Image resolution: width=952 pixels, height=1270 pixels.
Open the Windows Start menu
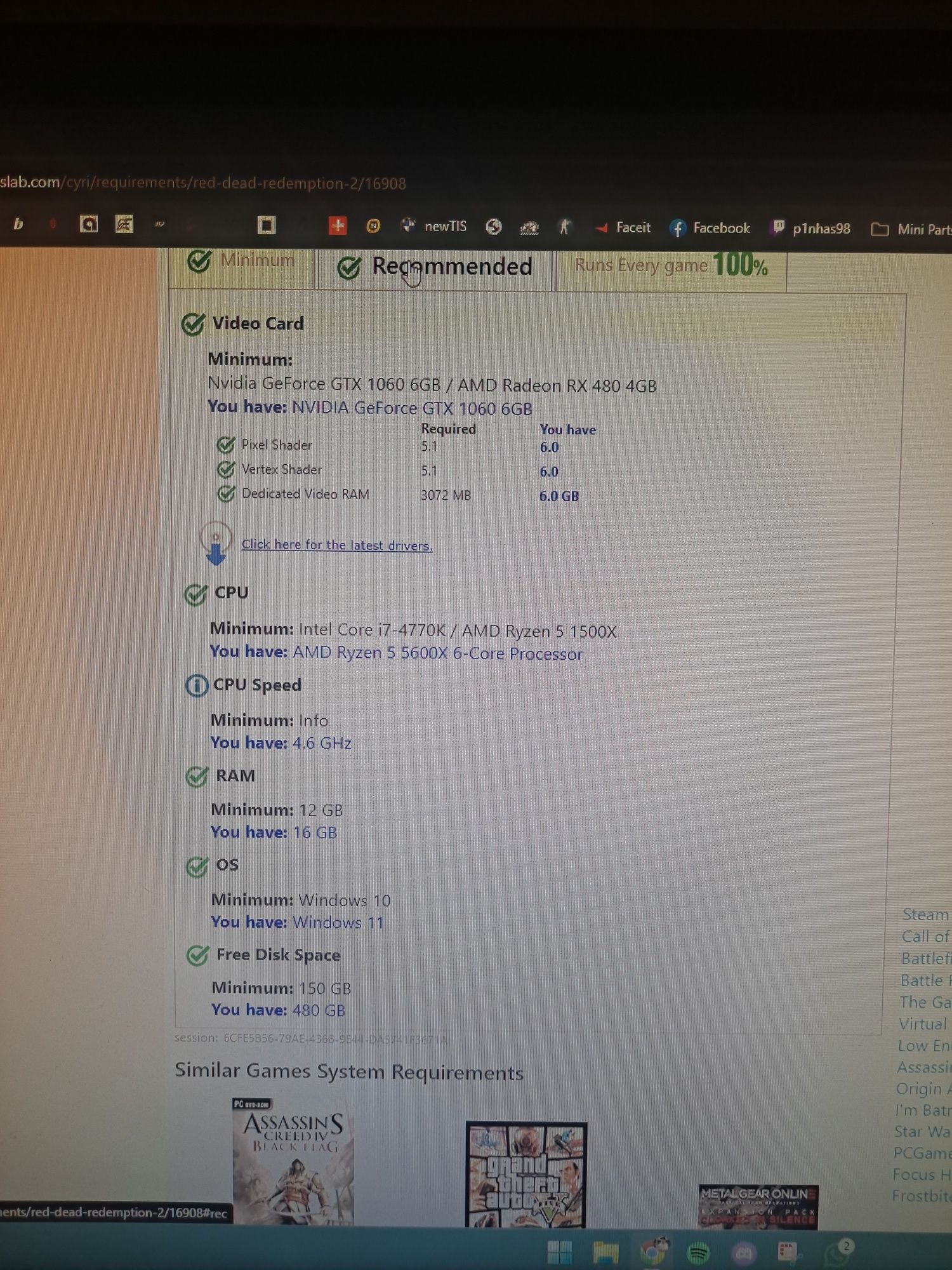tap(559, 1252)
